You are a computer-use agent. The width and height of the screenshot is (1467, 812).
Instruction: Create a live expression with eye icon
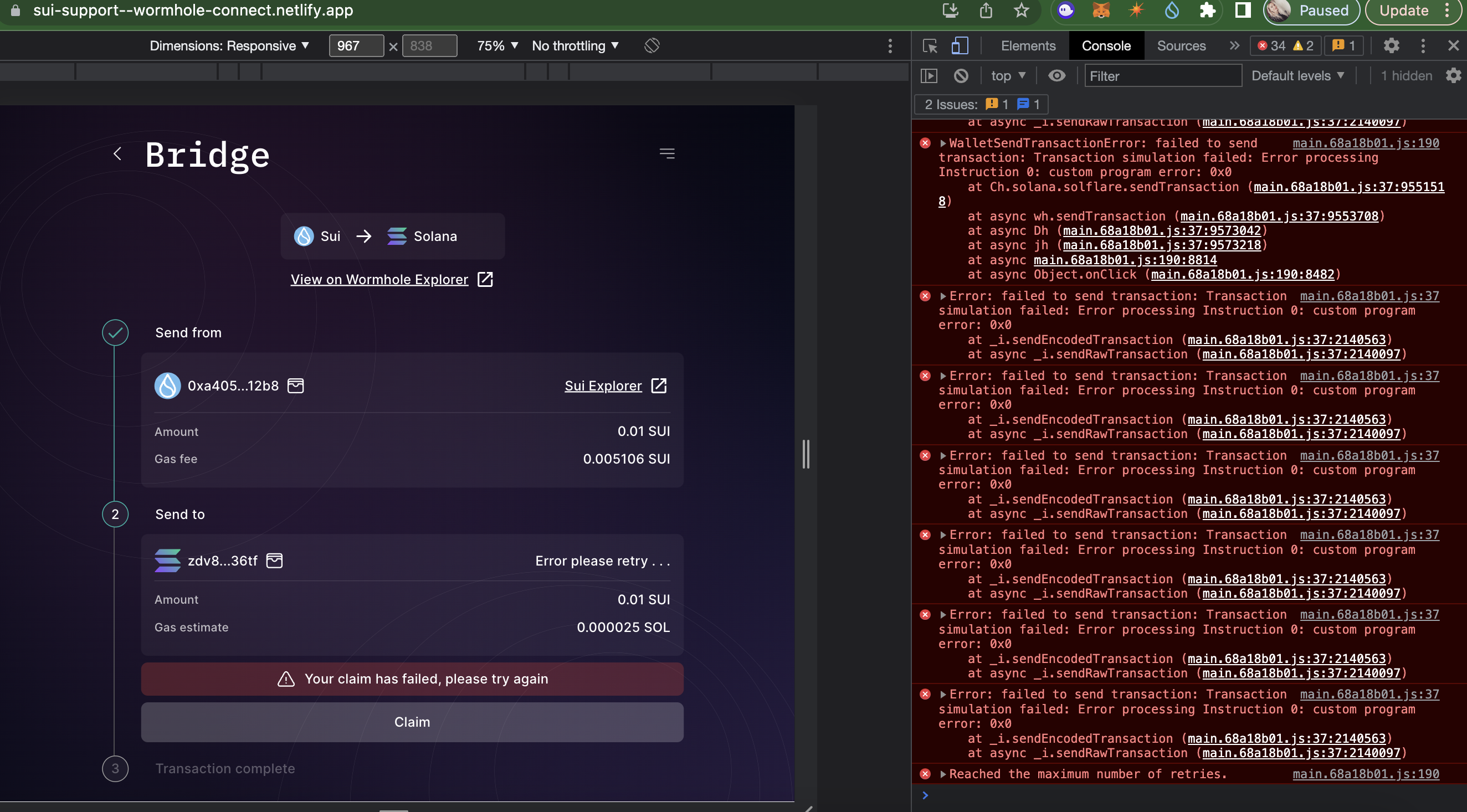[1056, 75]
